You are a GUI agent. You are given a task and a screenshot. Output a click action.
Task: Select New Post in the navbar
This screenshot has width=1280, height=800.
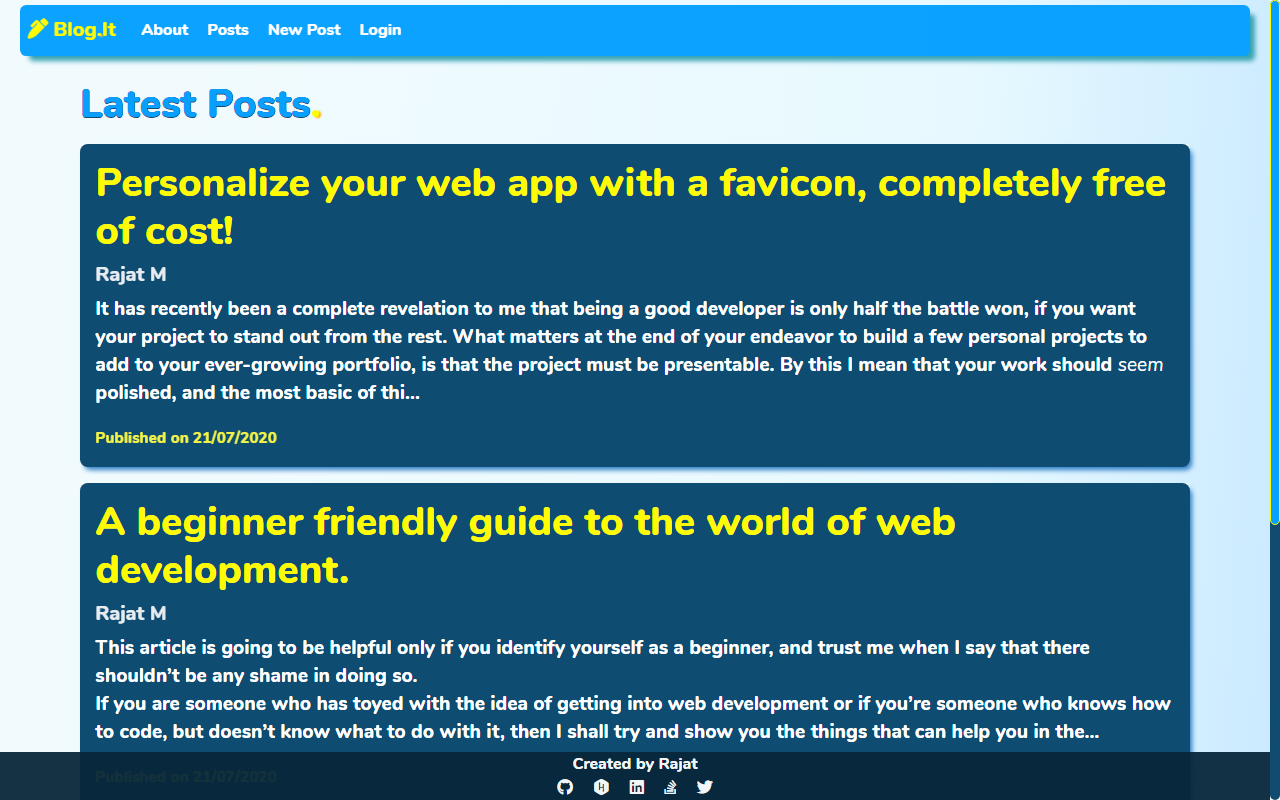[304, 30]
